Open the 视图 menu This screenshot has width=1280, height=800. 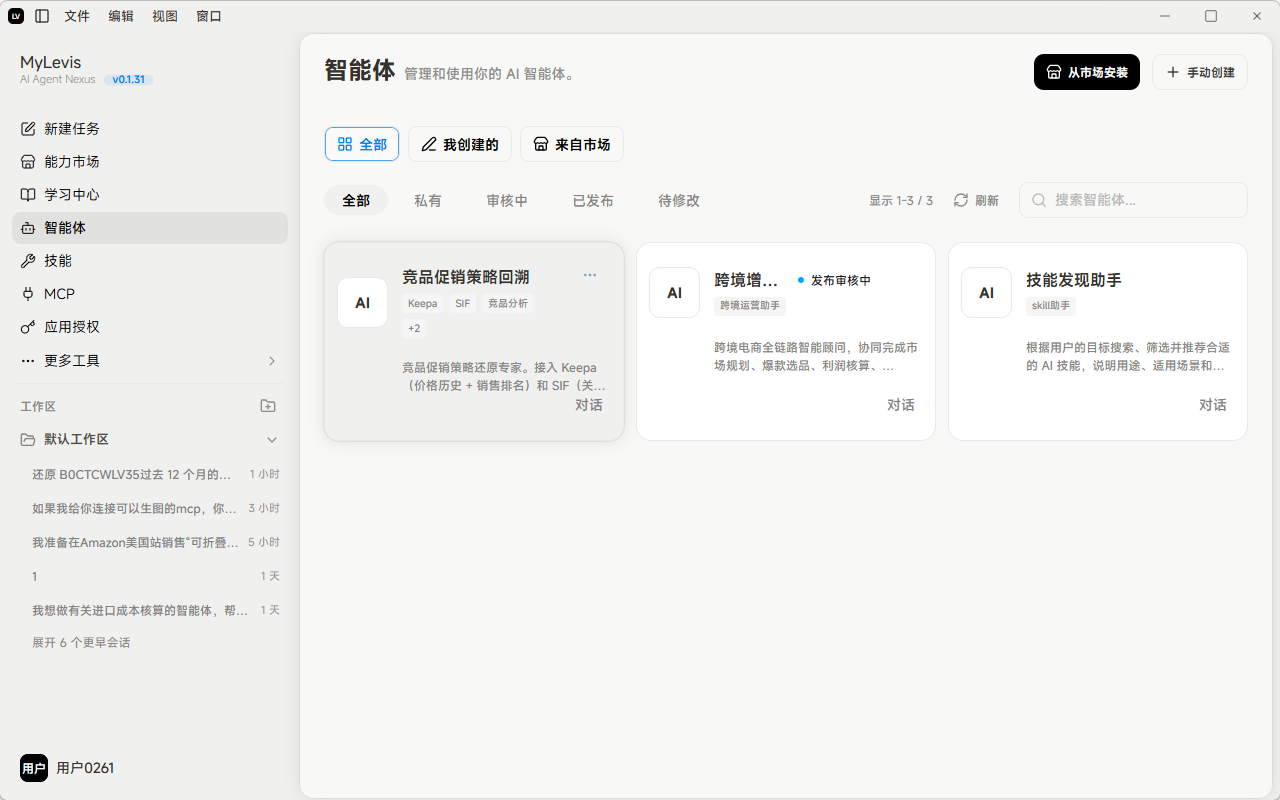click(x=165, y=16)
